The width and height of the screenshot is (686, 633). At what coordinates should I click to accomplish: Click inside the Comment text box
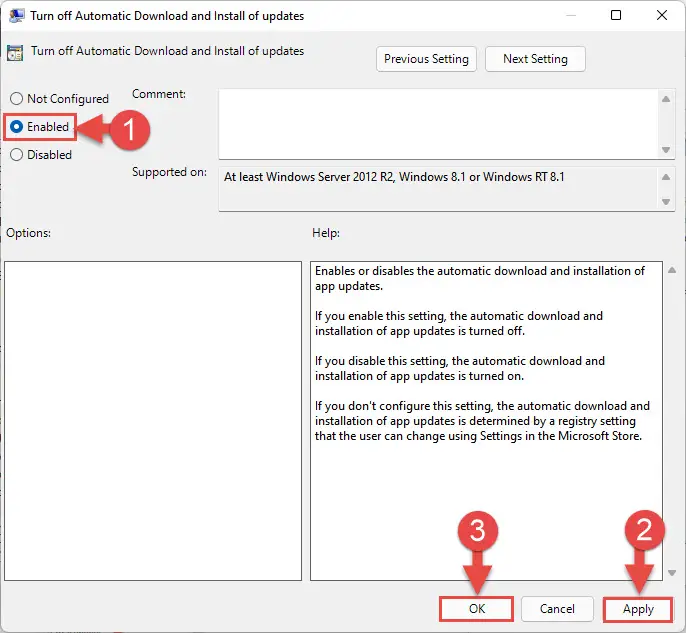pyautogui.click(x=439, y=124)
